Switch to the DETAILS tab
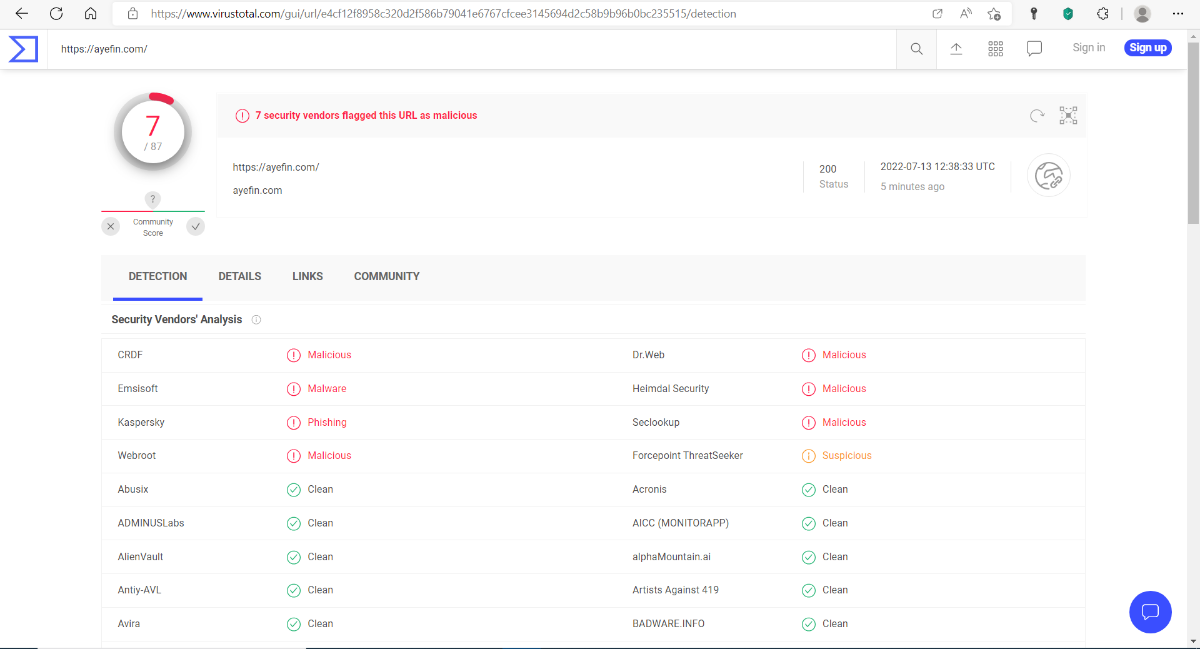Image resolution: width=1200 pixels, height=649 pixels. click(240, 276)
